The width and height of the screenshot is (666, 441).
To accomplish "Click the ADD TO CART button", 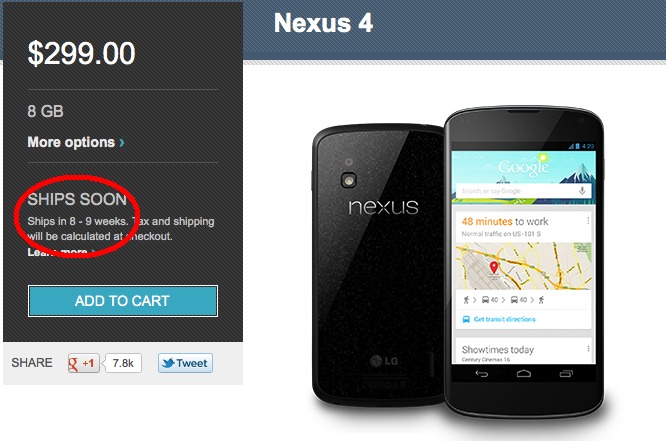I will click(123, 301).
